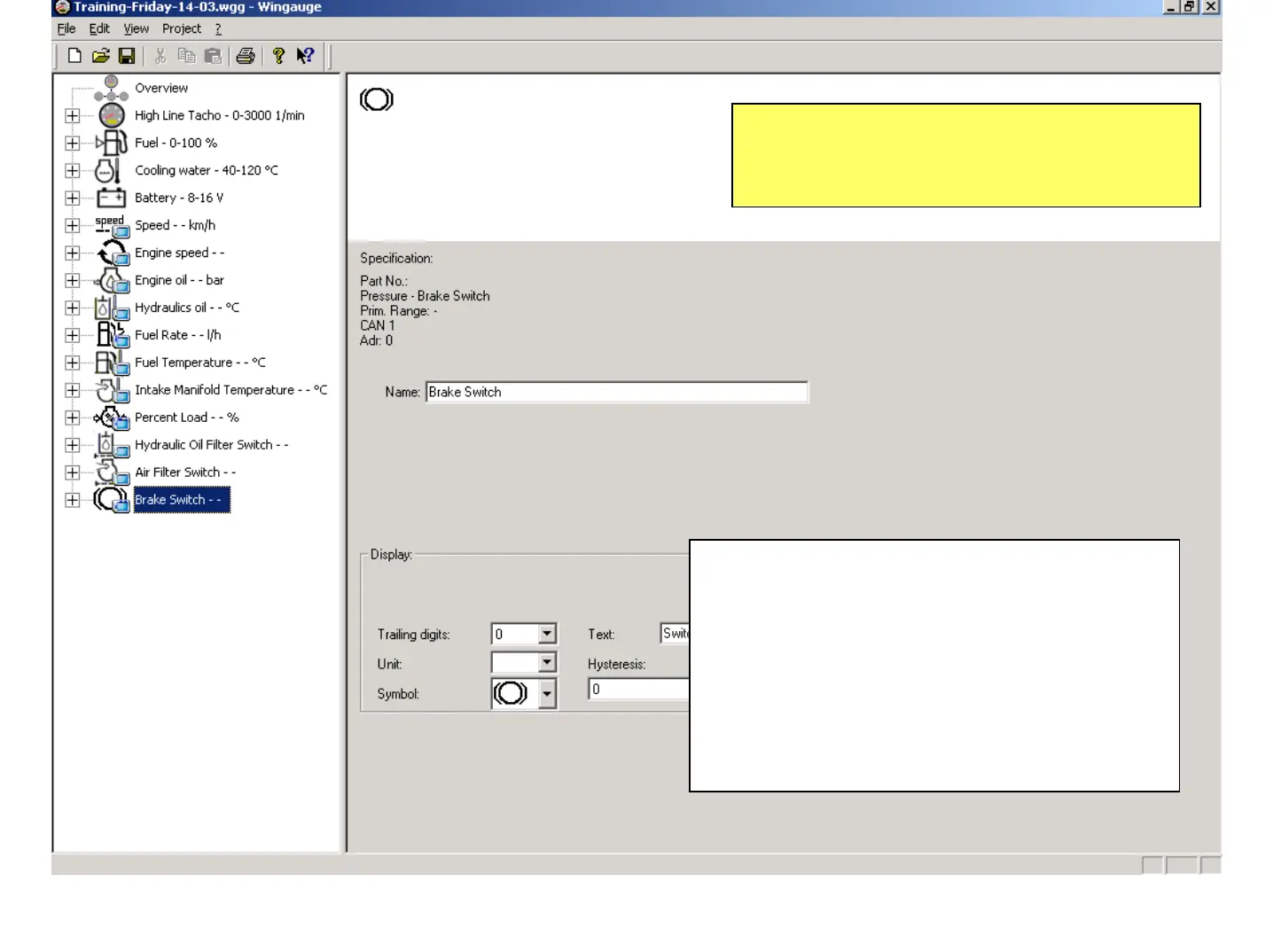The height and width of the screenshot is (952, 1273).
Task: Click the Engine speed rotation icon
Action: point(113,253)
